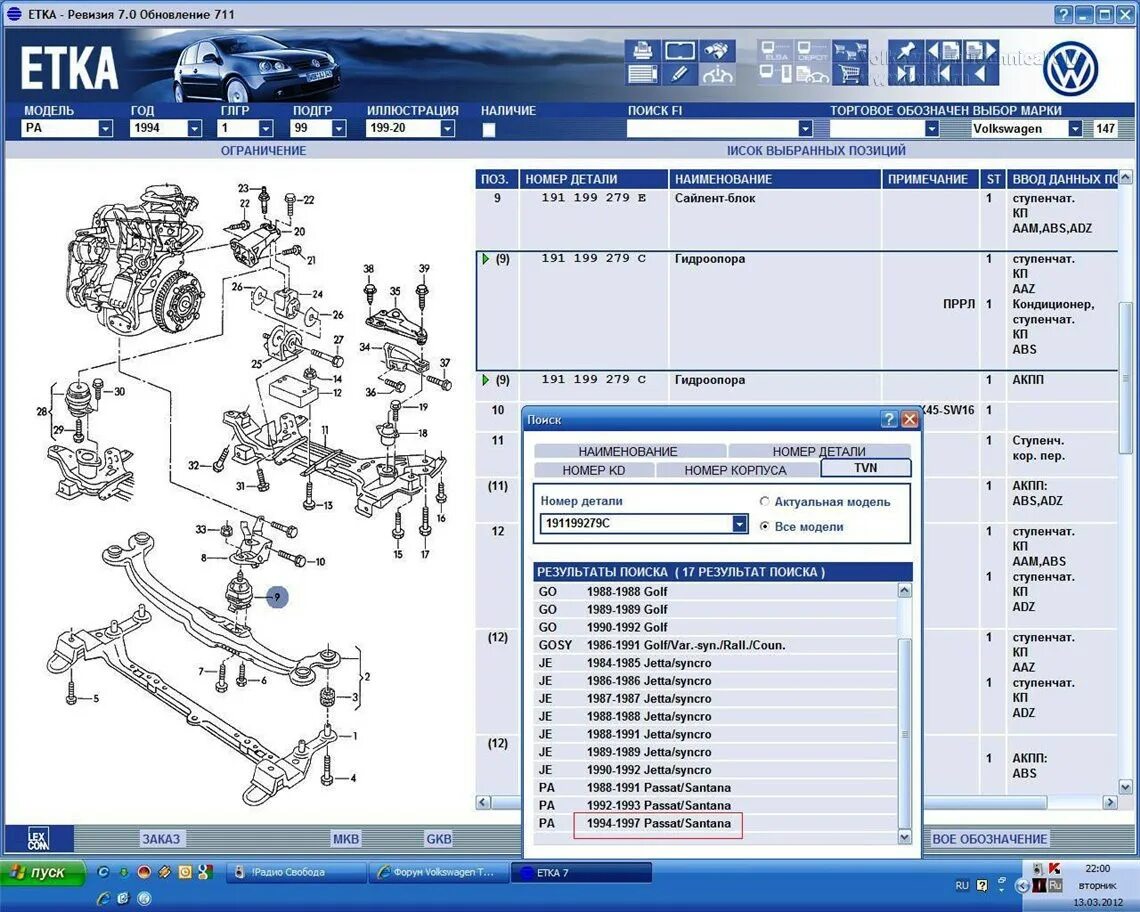Click the monitor-to-device transfer icon below ELSA
This screenshot has height=912, width=1140.
click(x=775, y=74)
